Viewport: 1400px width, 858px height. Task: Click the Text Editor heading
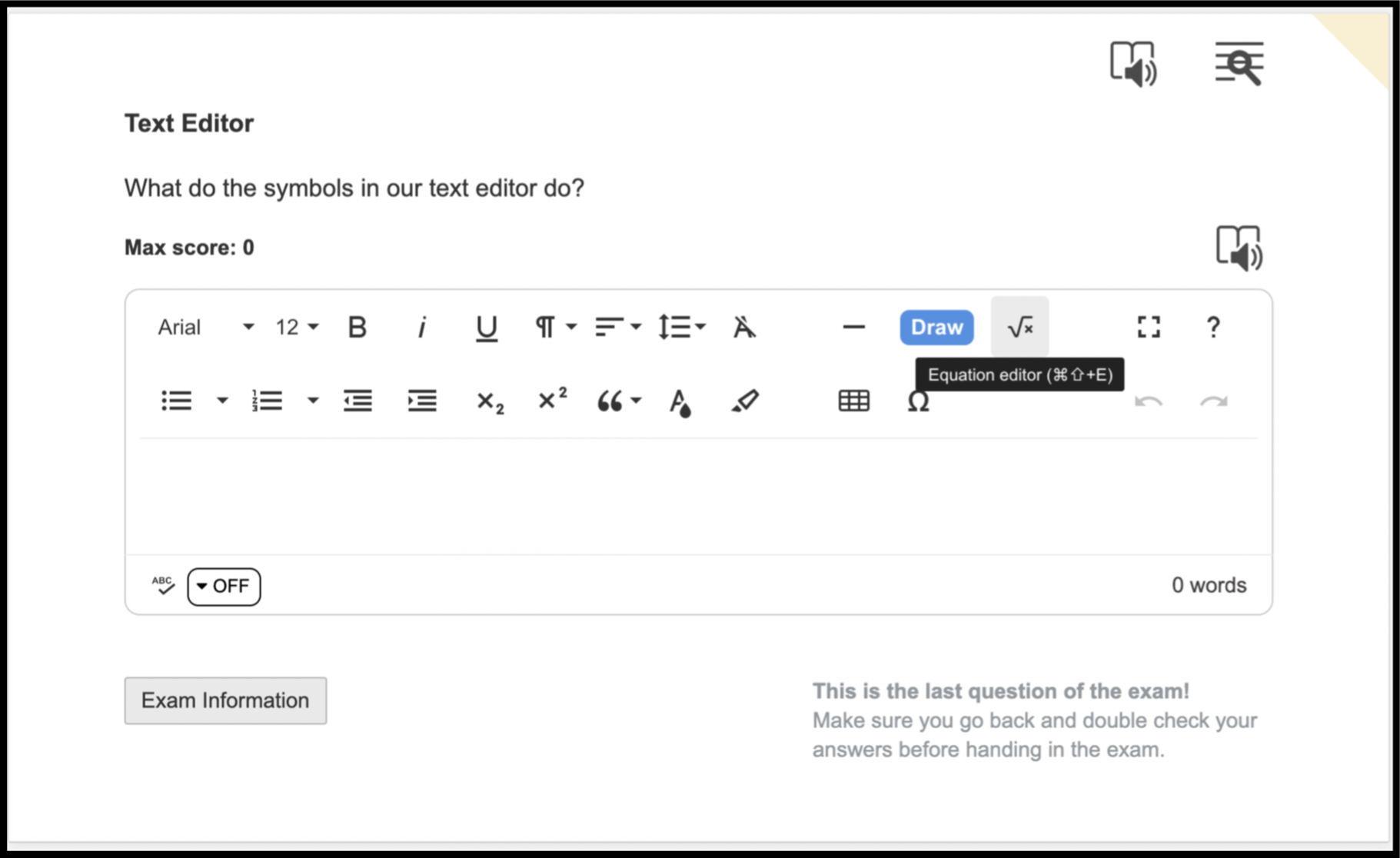coord(189,123)
